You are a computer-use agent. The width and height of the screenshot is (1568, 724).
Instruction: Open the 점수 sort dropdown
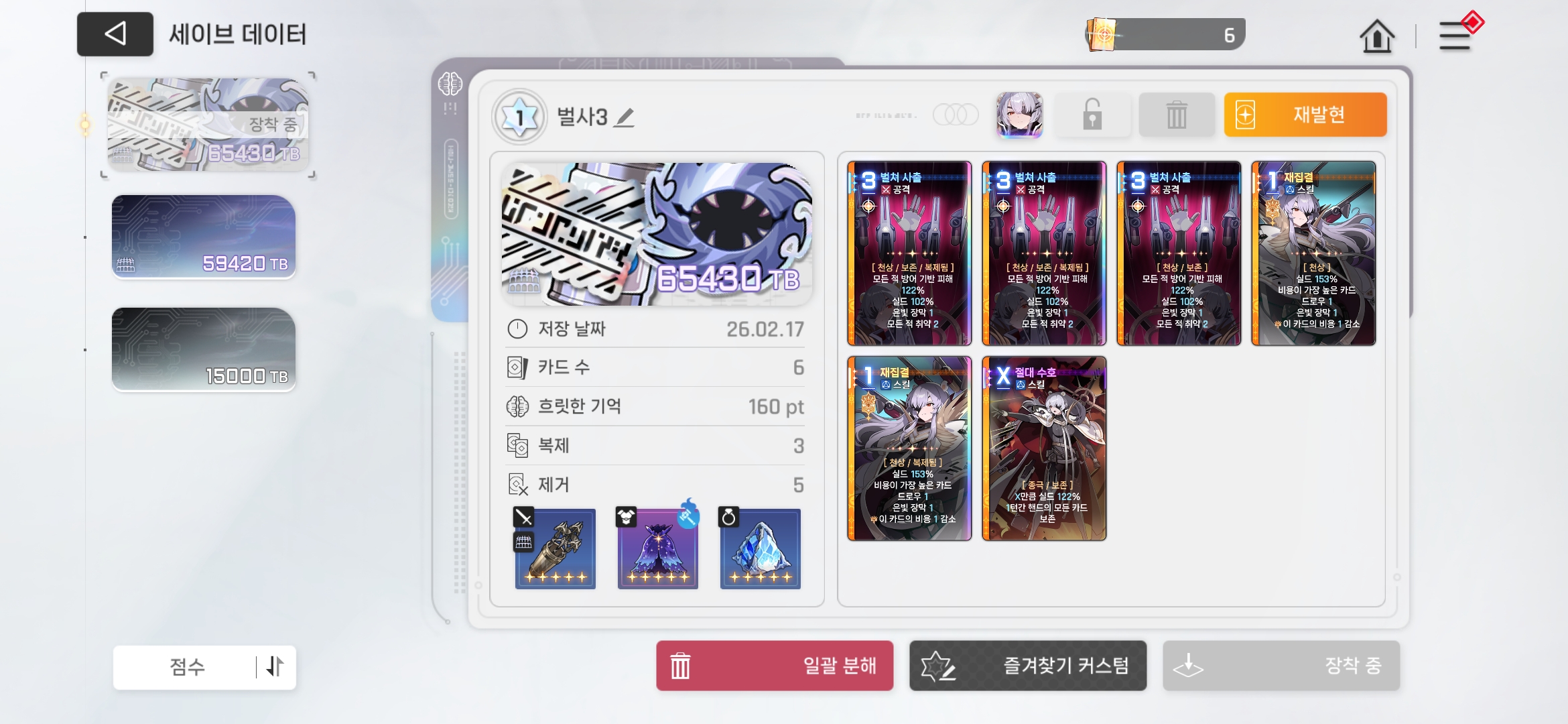(x=186, y=666)
